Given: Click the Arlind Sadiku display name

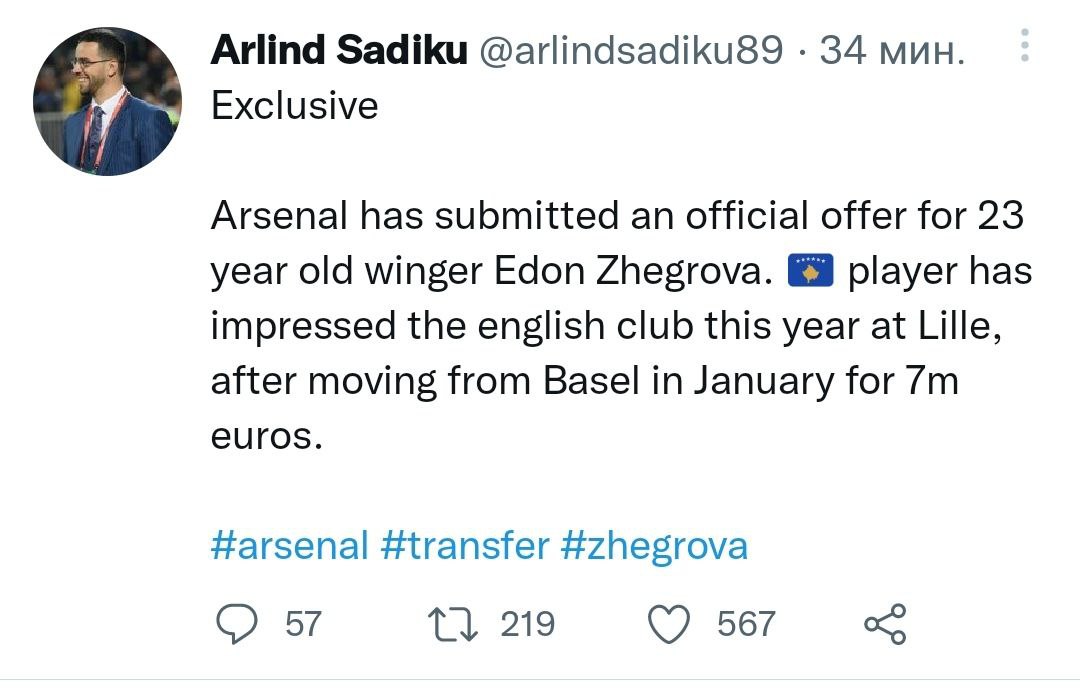Looking at the screenshot, I should click(x=339, y=52).
